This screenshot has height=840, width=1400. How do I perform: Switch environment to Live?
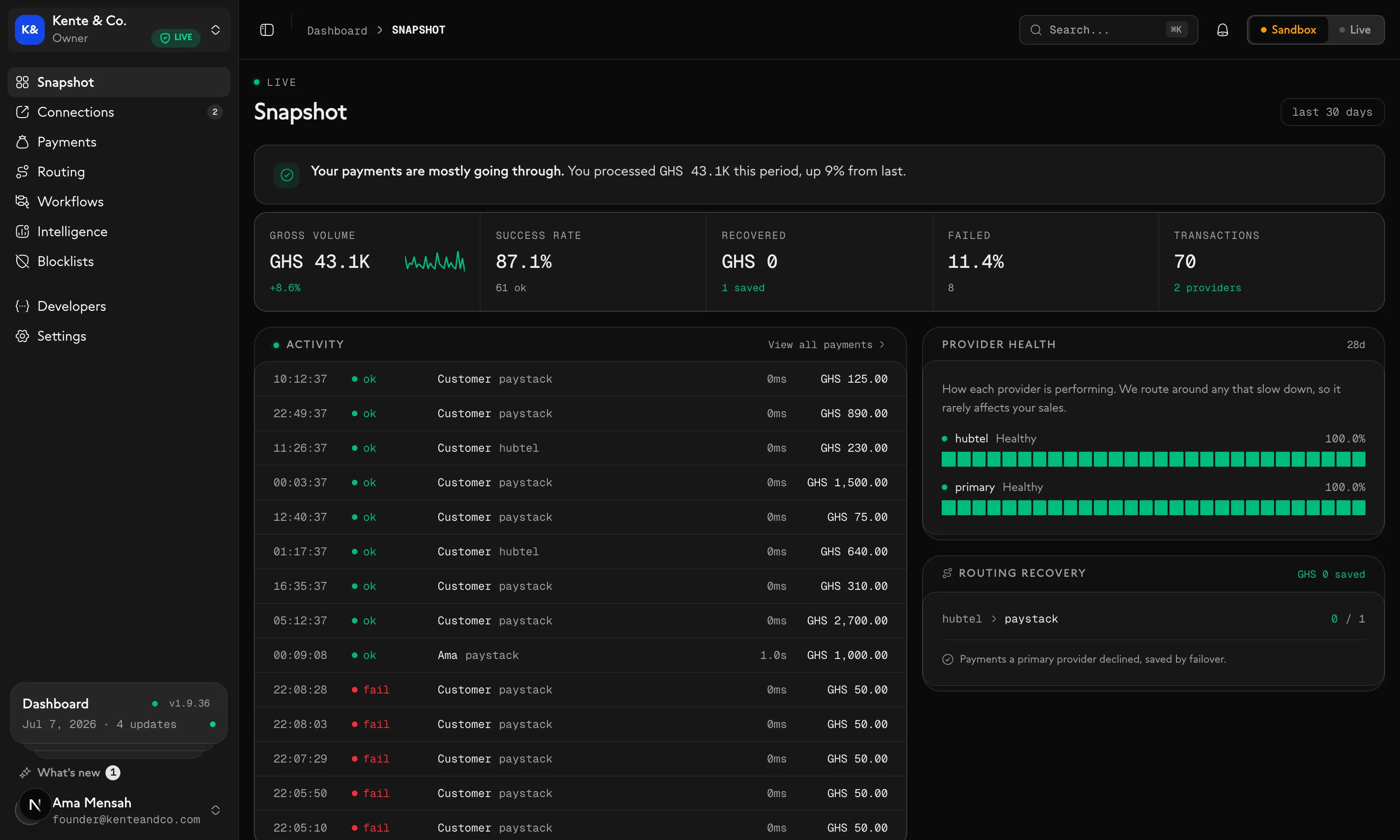pyautogui.click(x=1355, y=30)
